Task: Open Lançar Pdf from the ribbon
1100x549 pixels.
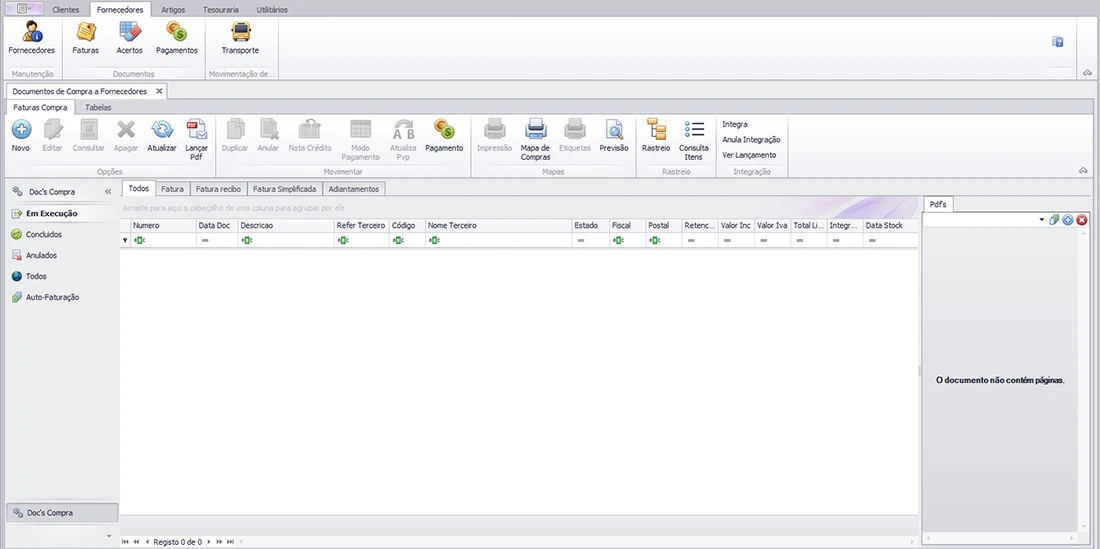Action: [x=197, y=129]
